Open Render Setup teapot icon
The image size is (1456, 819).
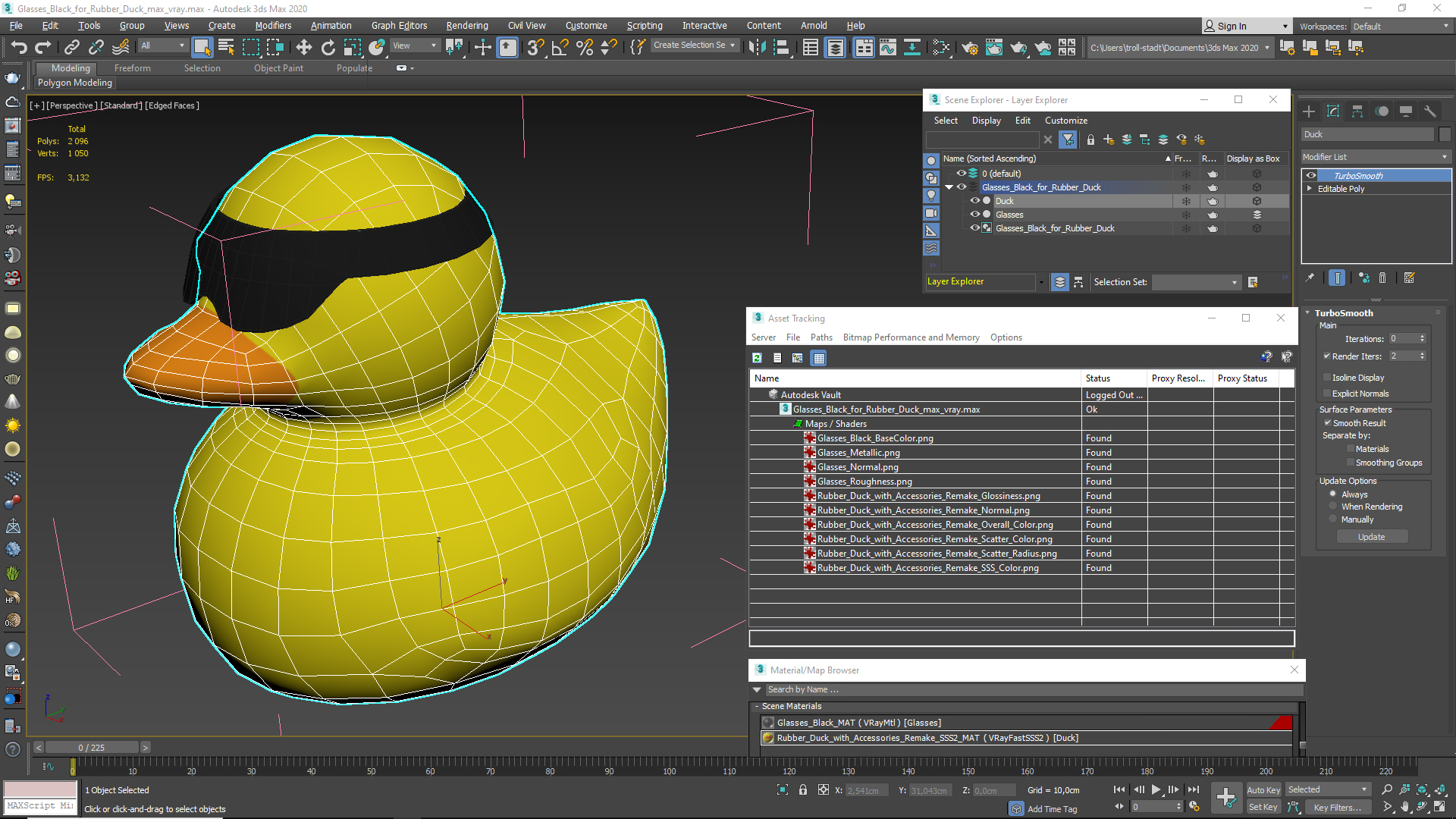pyautogui.click(x=969, y=47)
